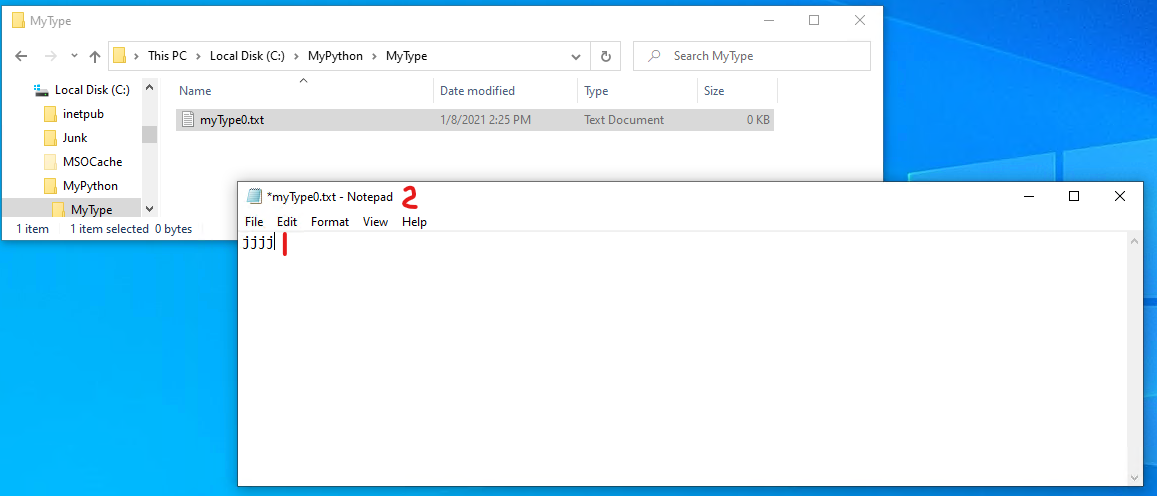Open the Recent locations dropdown arrow

click(x=74, y=56)
